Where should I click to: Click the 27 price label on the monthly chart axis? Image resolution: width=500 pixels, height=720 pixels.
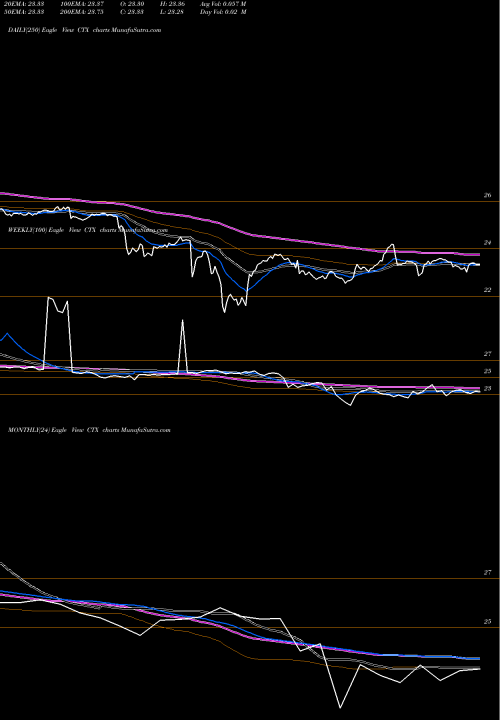point(487,573)
